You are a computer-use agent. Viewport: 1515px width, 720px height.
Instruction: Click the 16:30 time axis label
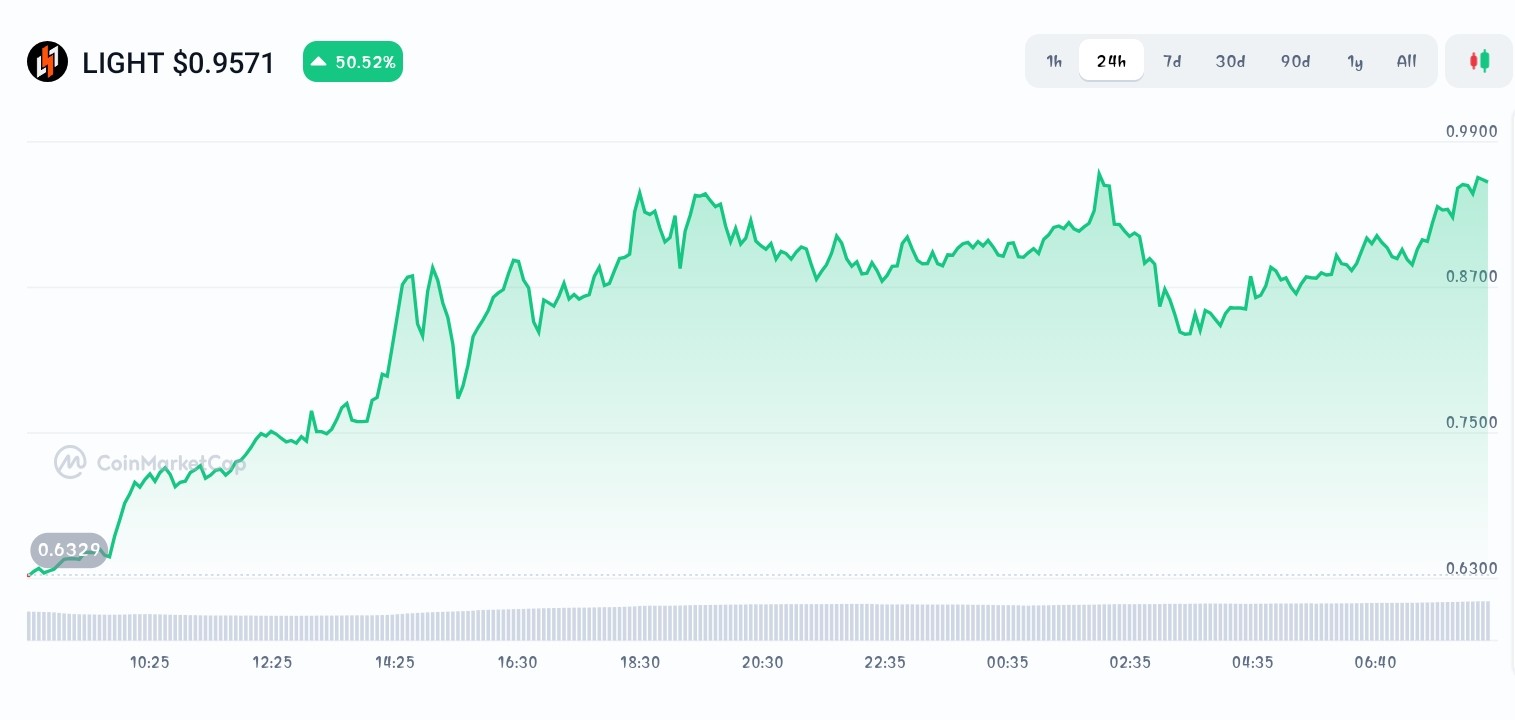[x=517, y=662]
